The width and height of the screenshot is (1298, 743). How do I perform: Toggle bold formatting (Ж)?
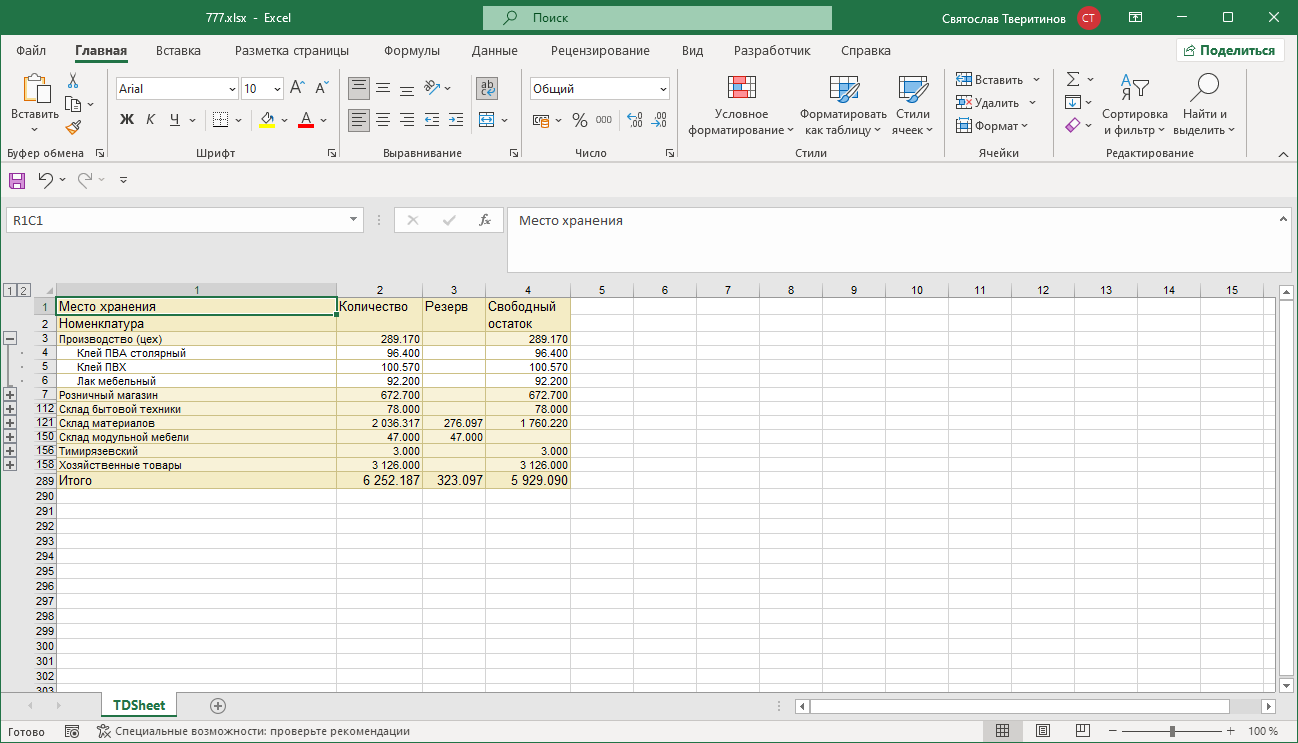coord(127,120)
